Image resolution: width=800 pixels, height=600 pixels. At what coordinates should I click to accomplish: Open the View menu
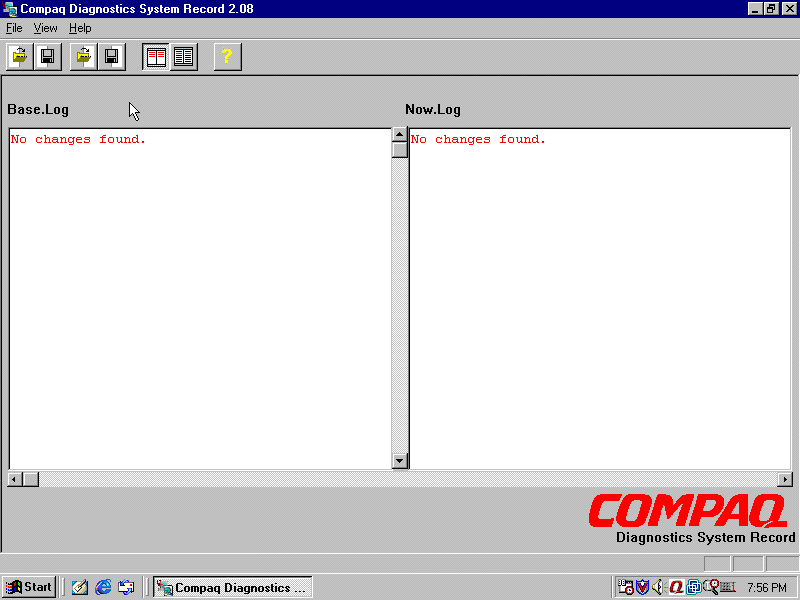point(45,28)
